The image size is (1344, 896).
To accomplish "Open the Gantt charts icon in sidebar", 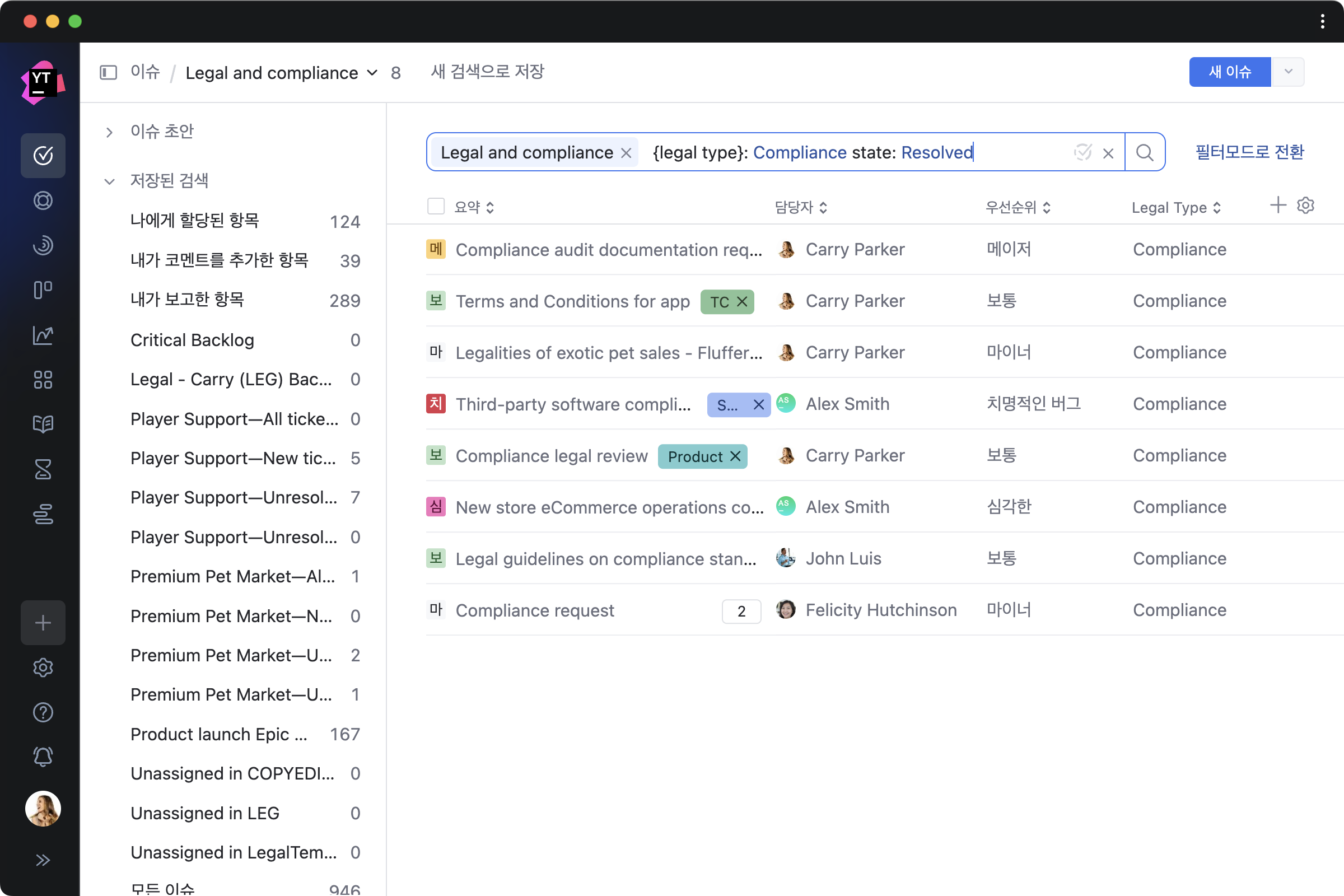I will [x=43, y=514].
